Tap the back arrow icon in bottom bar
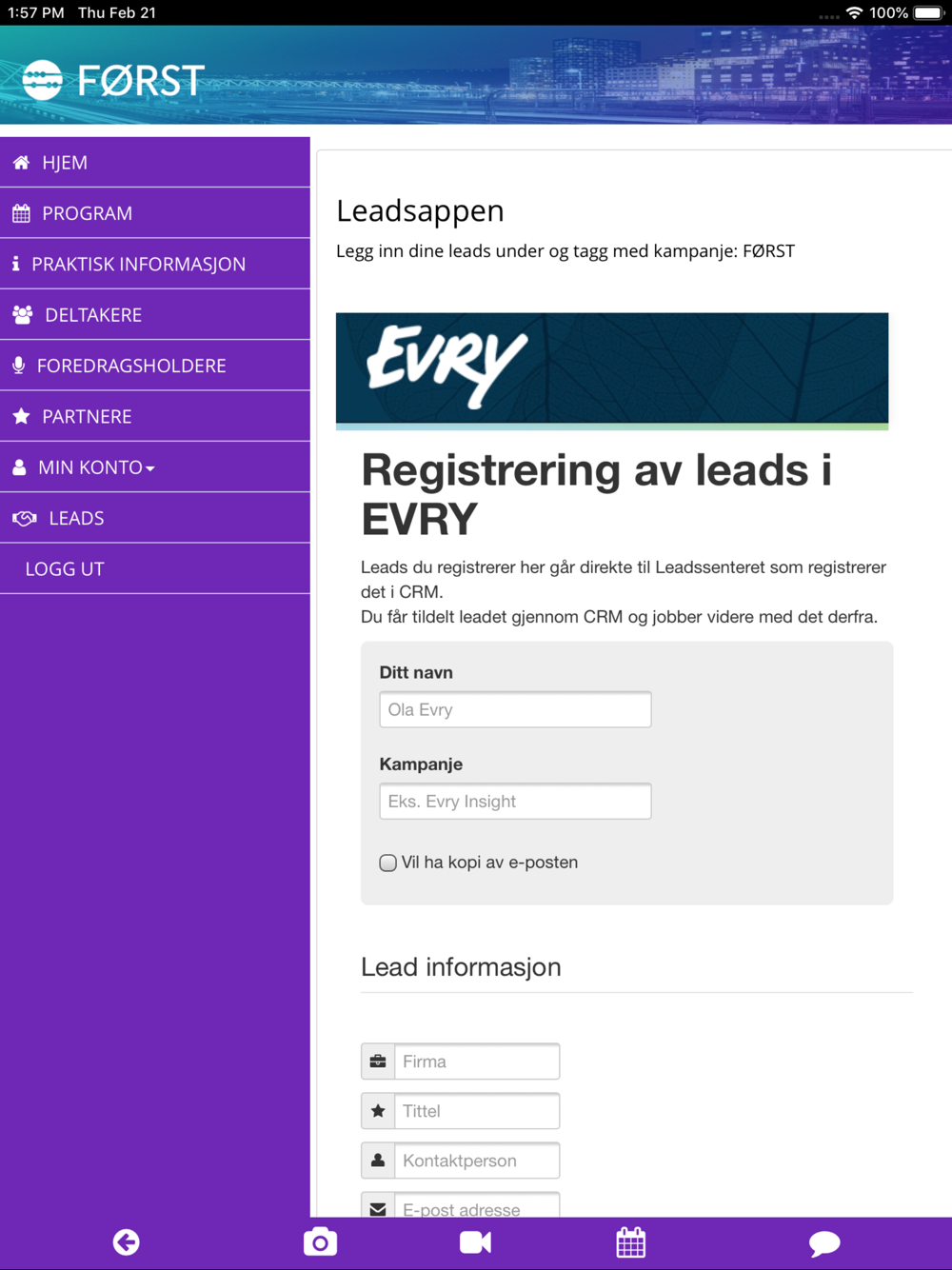This screenshot has width=952, height=1270. (x=126, y=1242)
